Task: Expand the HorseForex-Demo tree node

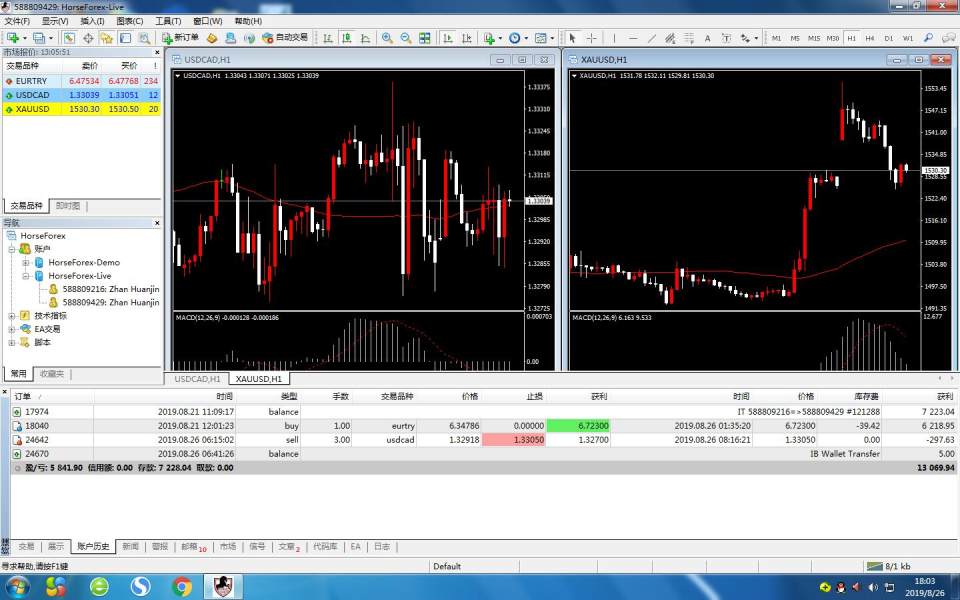Action: tap(26, 262)
